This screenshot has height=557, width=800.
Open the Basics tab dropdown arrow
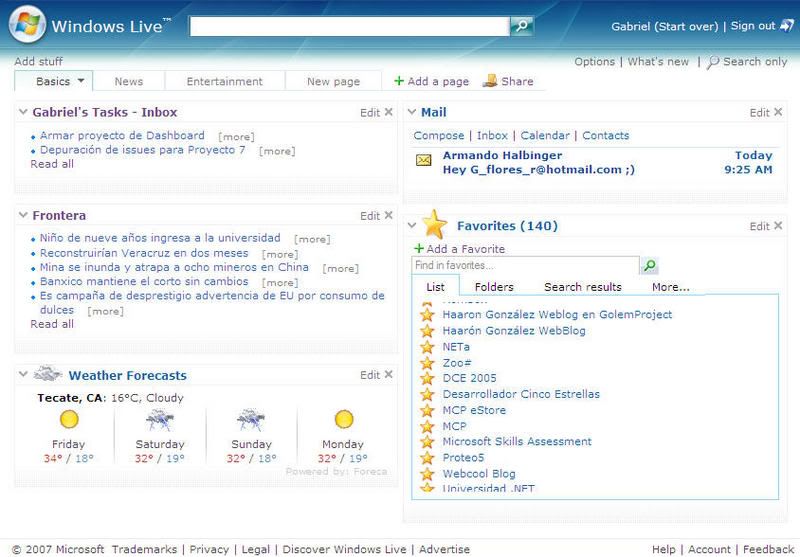pos(81,81)
